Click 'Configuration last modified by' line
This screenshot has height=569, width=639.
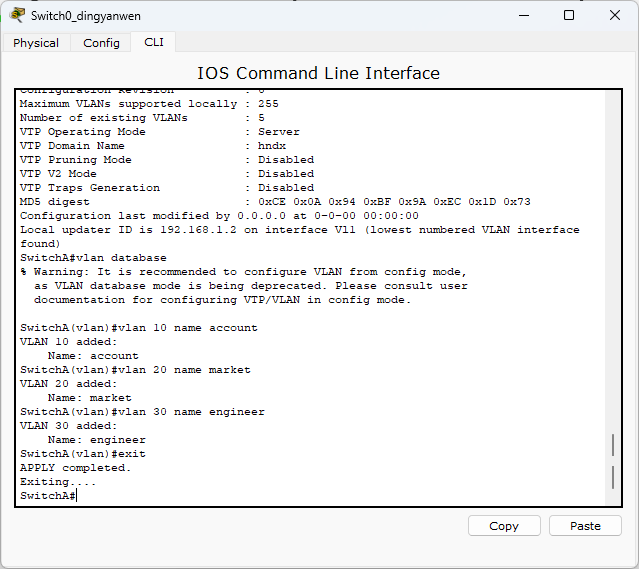pos(219,216)
